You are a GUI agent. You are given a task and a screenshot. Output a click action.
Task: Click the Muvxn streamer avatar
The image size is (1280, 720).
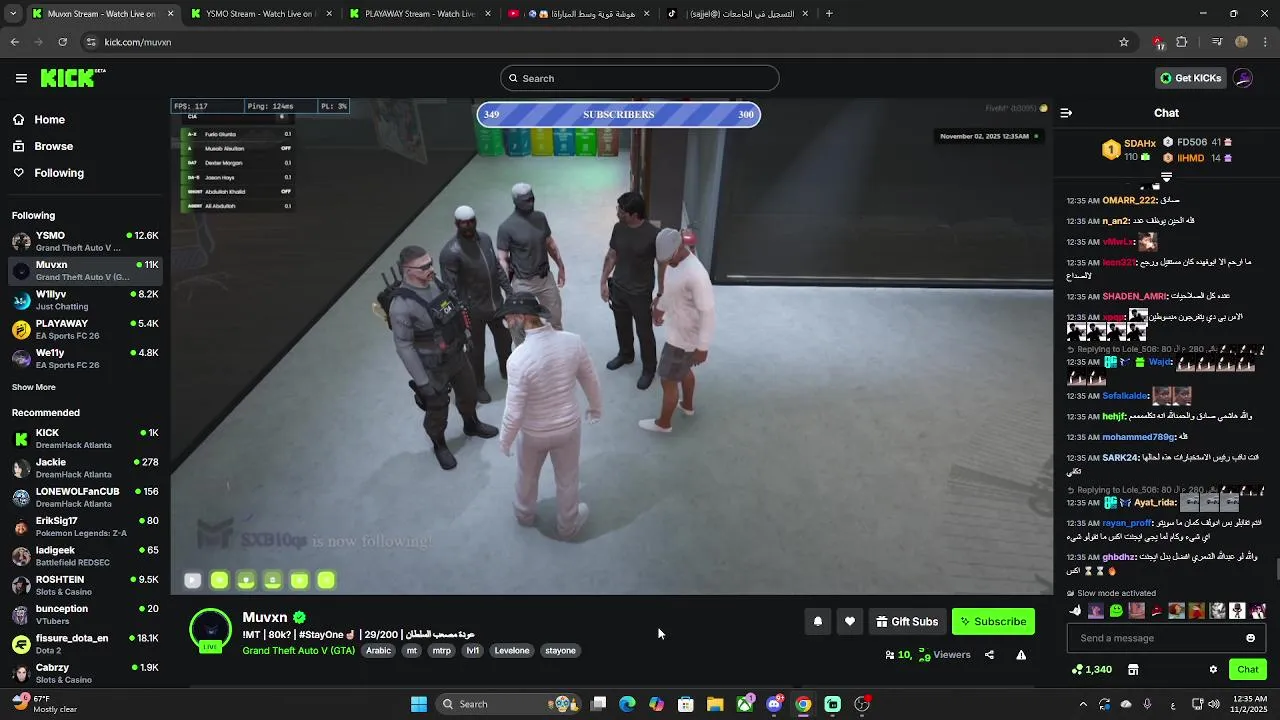210,630
